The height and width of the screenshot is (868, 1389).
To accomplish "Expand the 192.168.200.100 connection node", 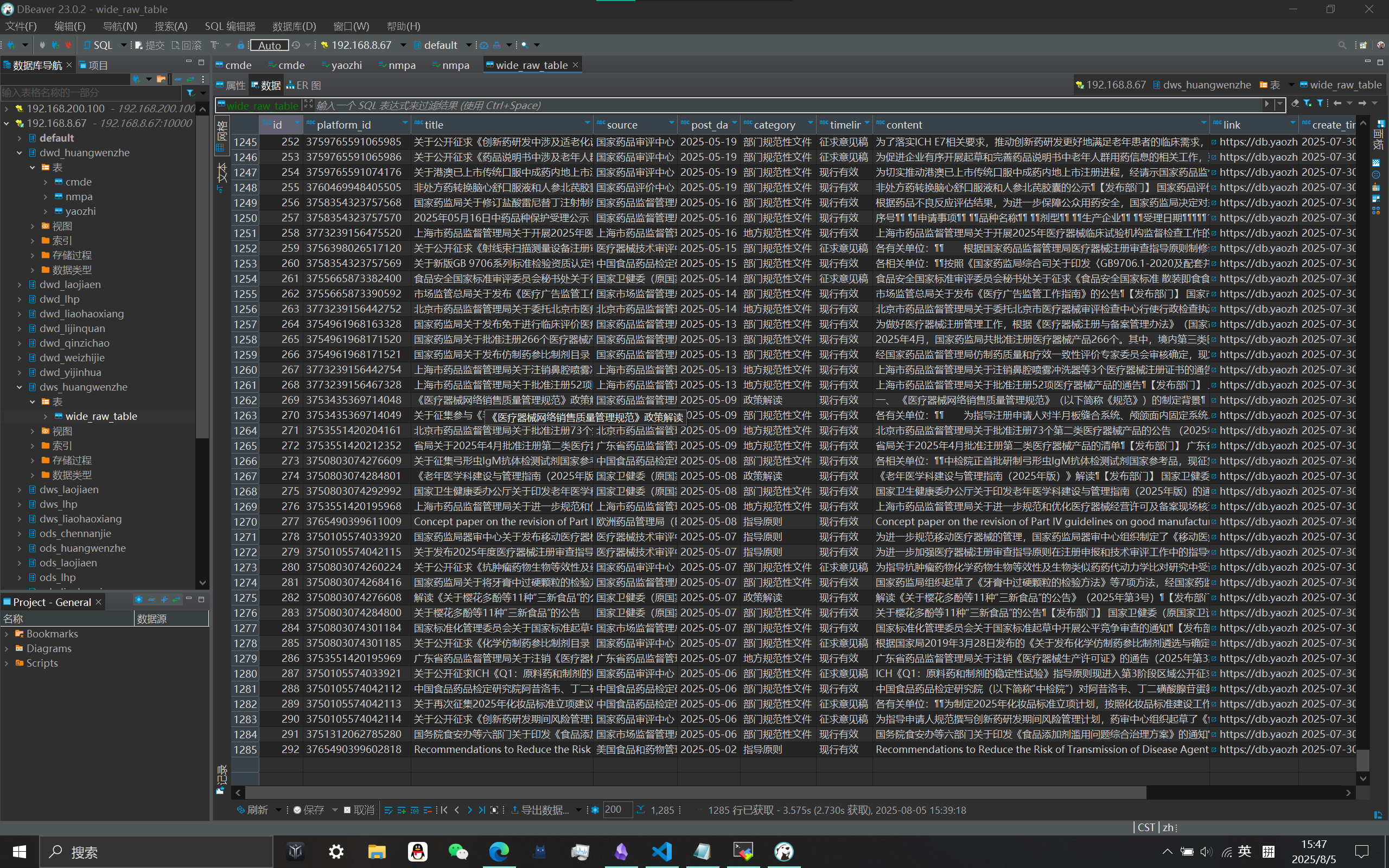I will (x=7, y=108).
